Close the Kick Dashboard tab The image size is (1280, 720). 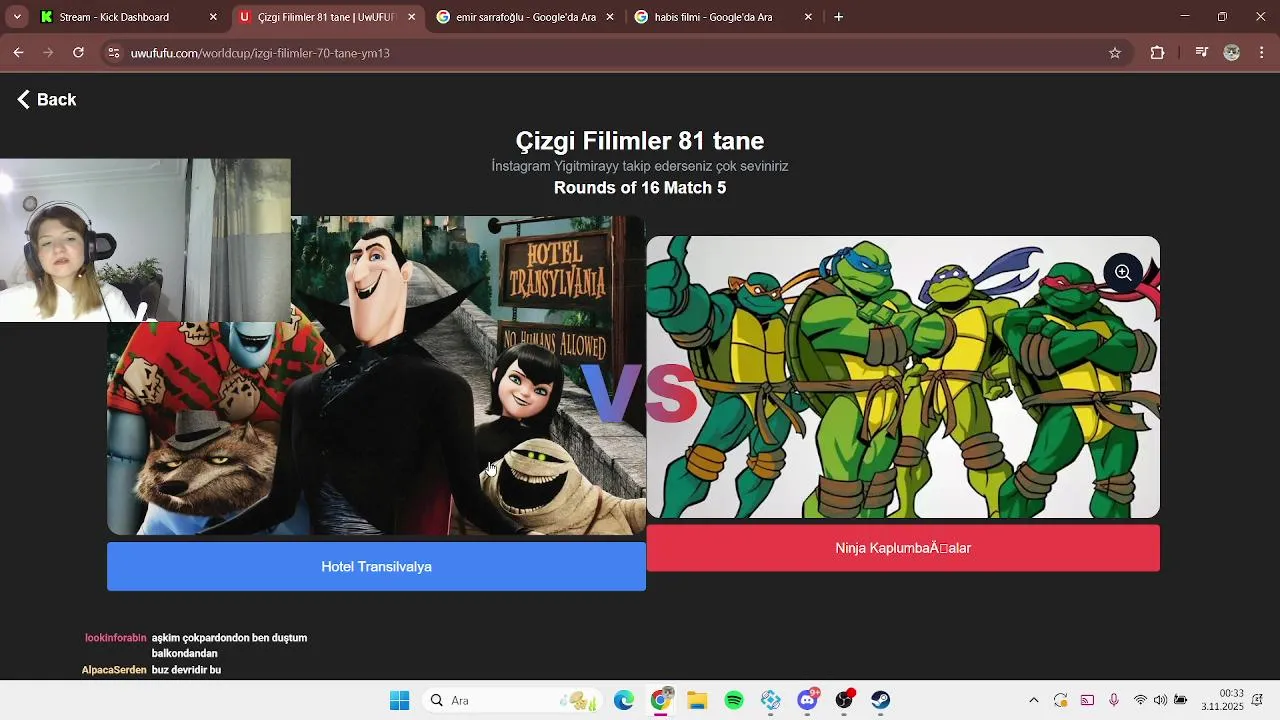pyautogui.click(x=213, y=17)
